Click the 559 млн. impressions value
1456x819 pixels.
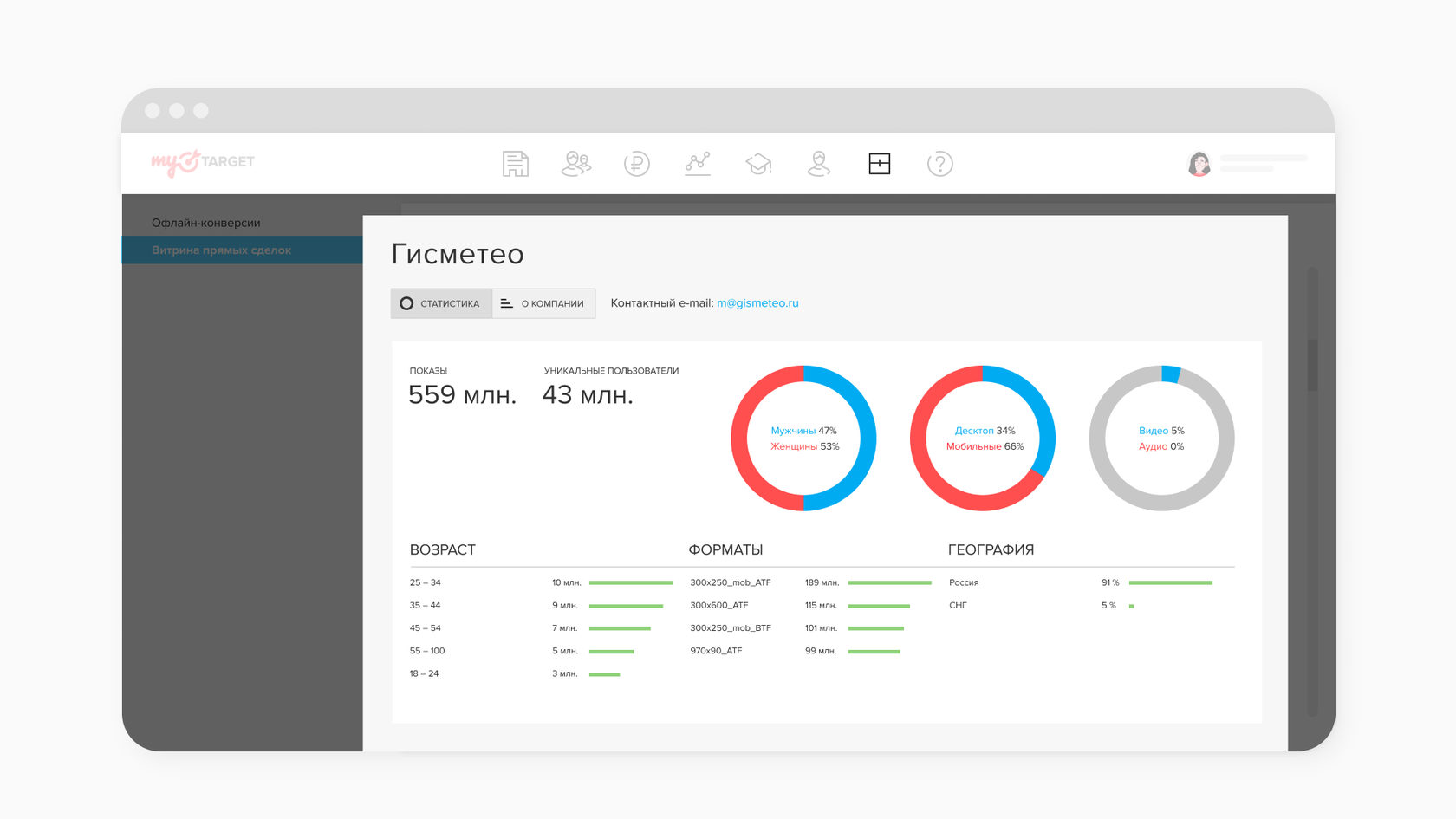(x=462, y=395)
